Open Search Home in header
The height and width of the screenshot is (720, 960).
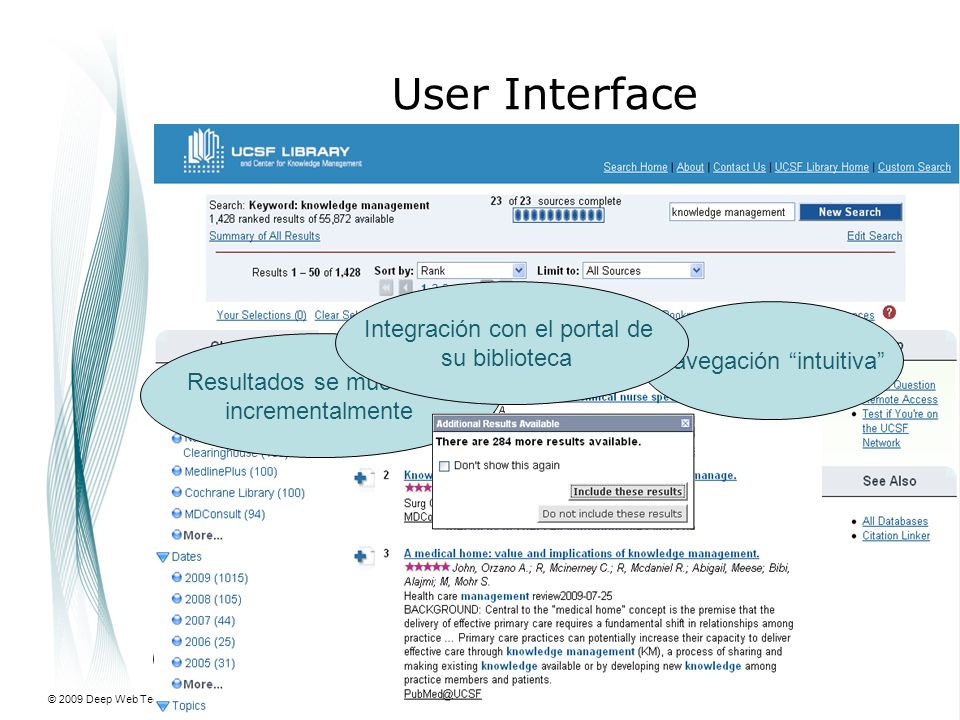(635, 167)
